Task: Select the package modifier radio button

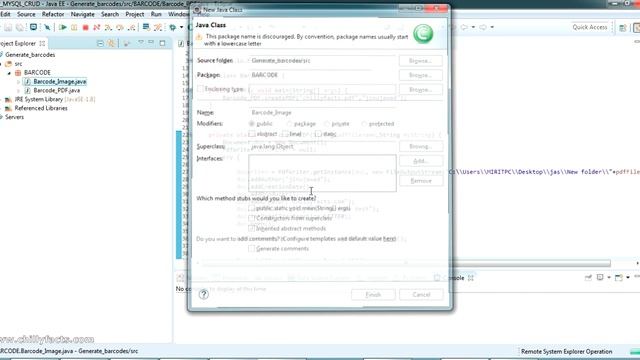Action: click(289, 124)
